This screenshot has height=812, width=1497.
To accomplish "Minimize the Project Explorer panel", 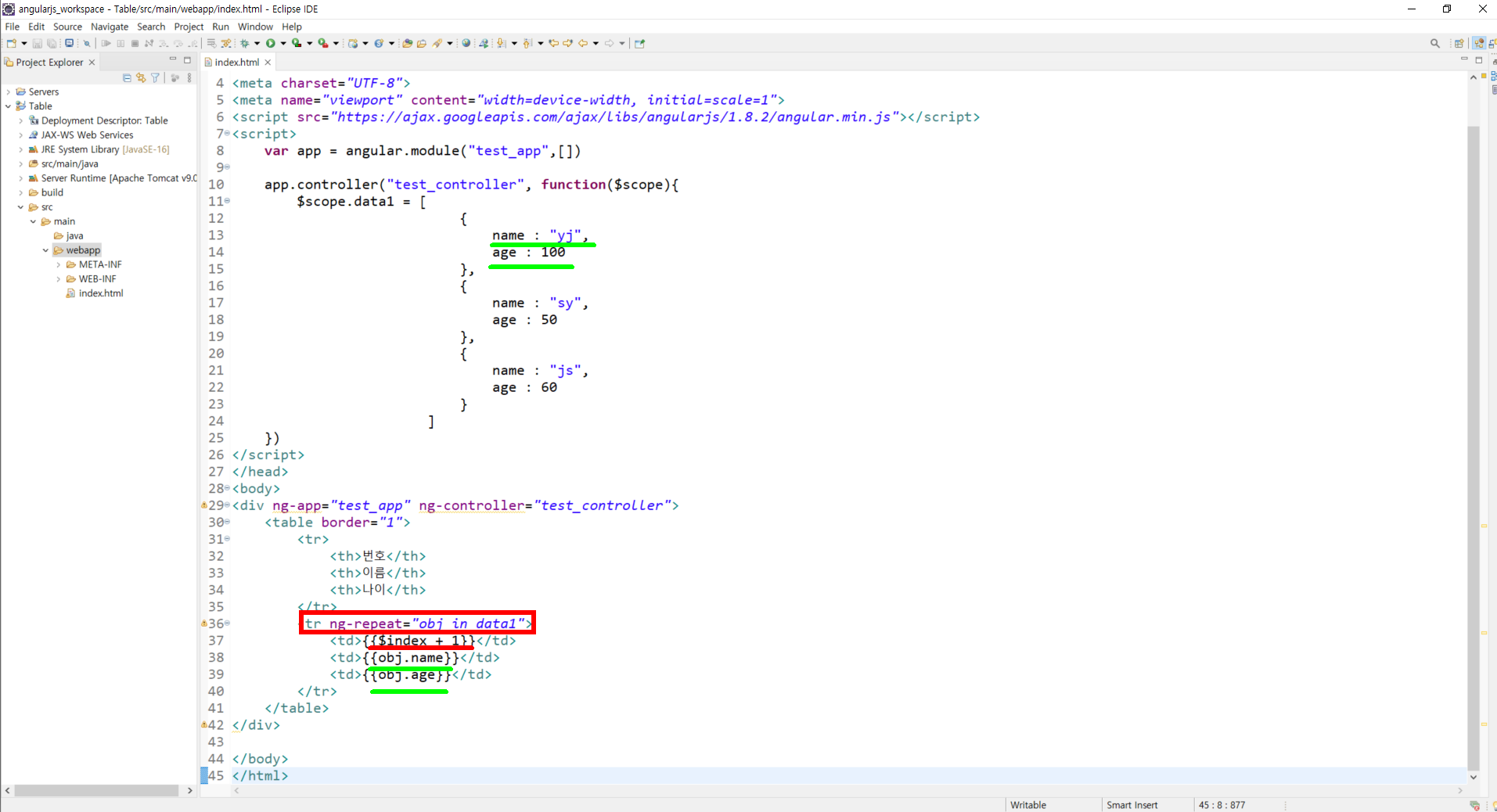I will pyautogui.click(x=173, y=59).
